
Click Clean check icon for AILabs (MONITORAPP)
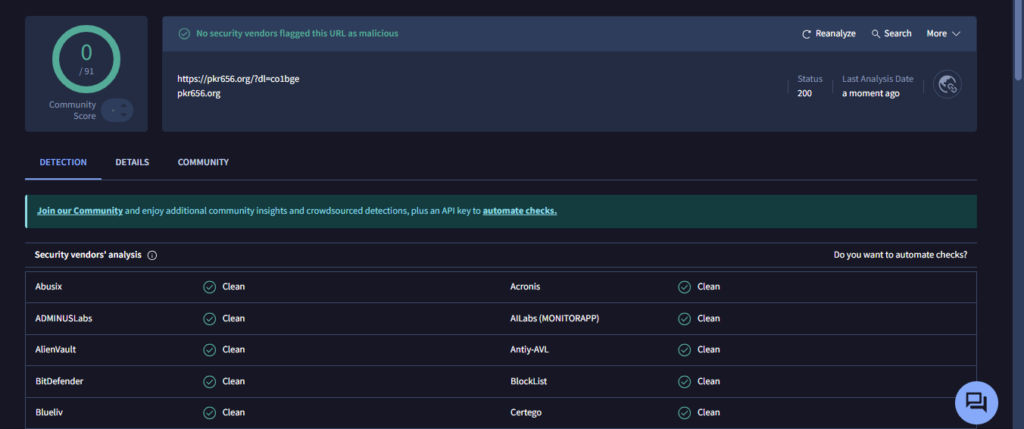coord(684,319)
